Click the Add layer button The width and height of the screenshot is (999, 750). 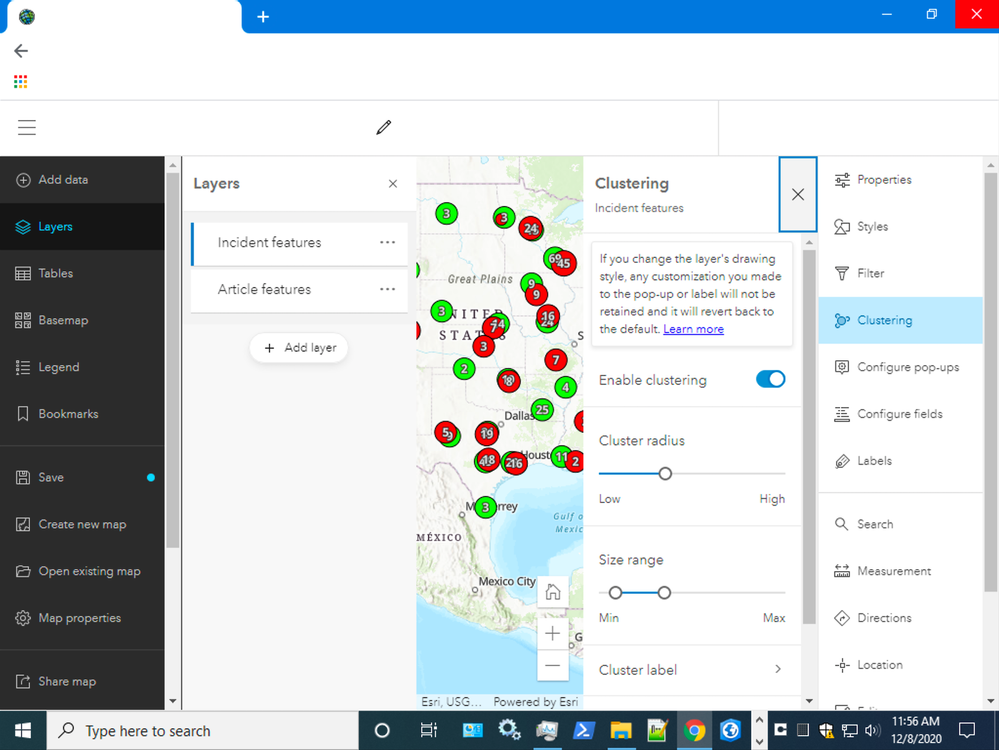(299, 348)
